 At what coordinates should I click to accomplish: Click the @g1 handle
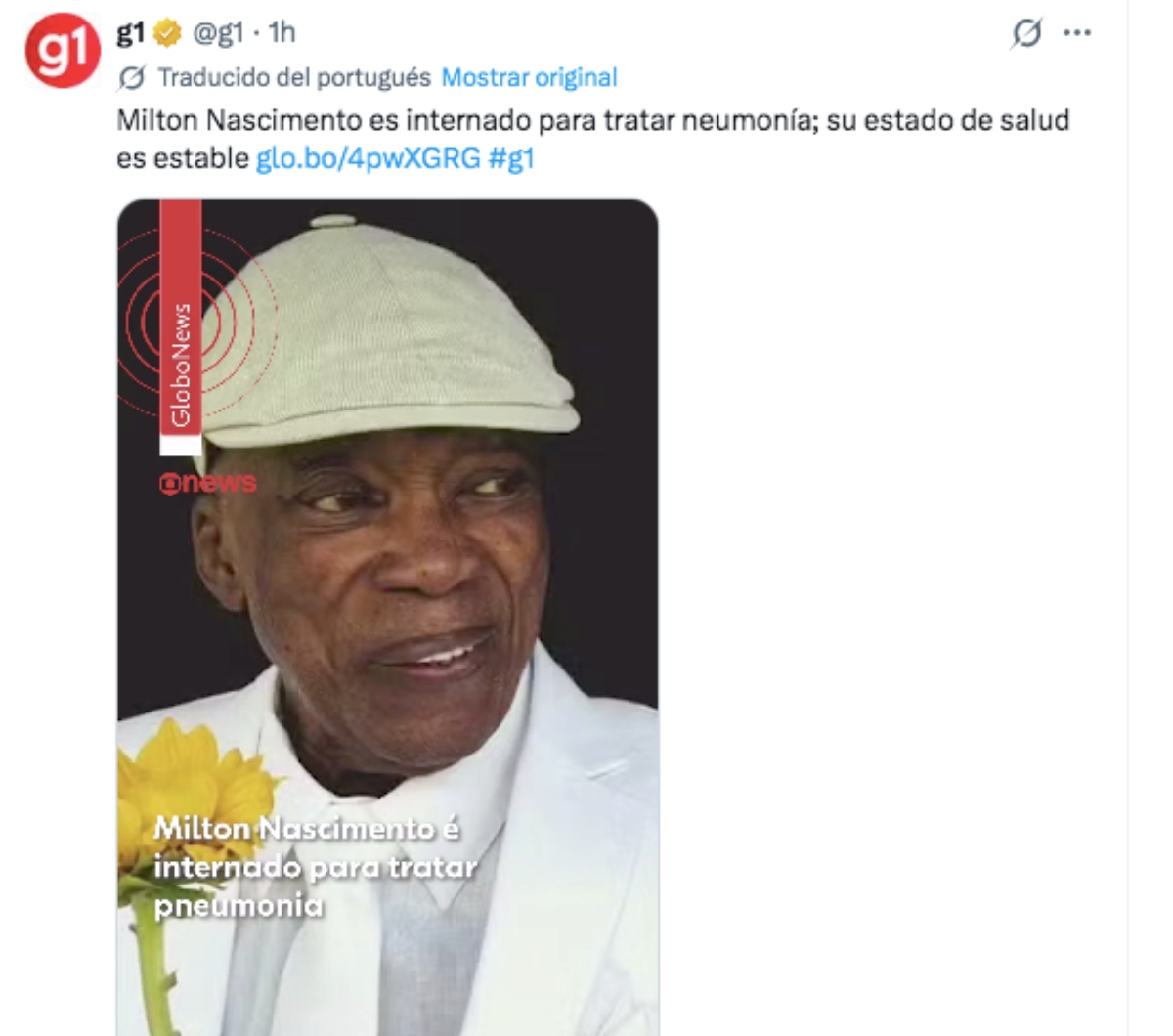pyautogui.click(x=217, y=33)
